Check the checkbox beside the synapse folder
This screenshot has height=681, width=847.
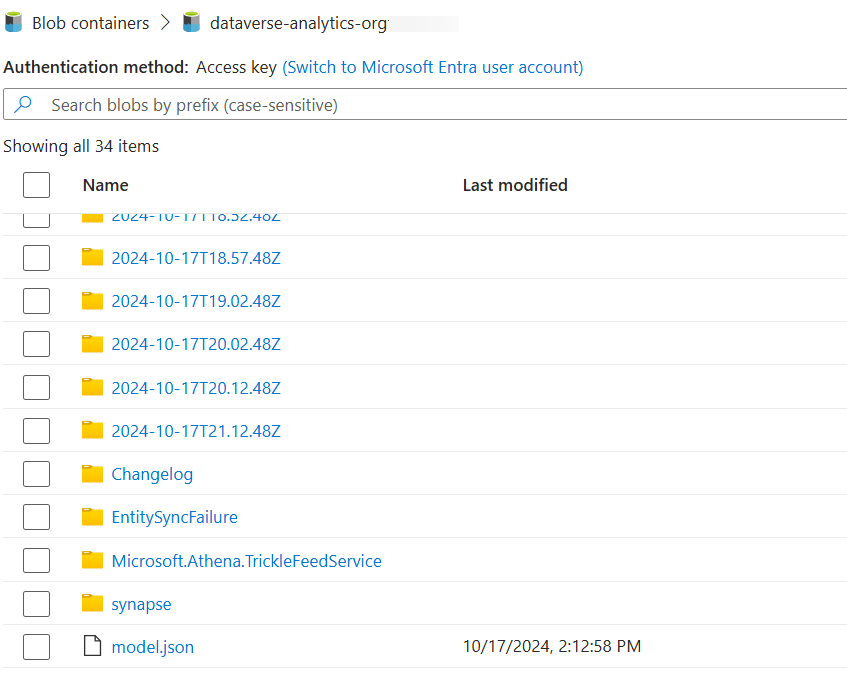(36, 603)
